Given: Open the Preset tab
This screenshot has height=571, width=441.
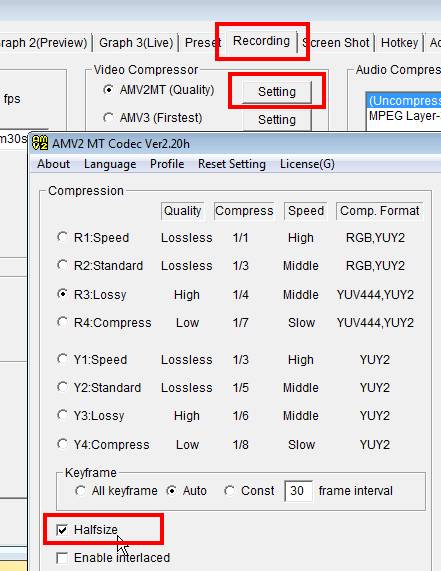Looking at the screenshot, I should pyautogui.click(x=203, y=43).
